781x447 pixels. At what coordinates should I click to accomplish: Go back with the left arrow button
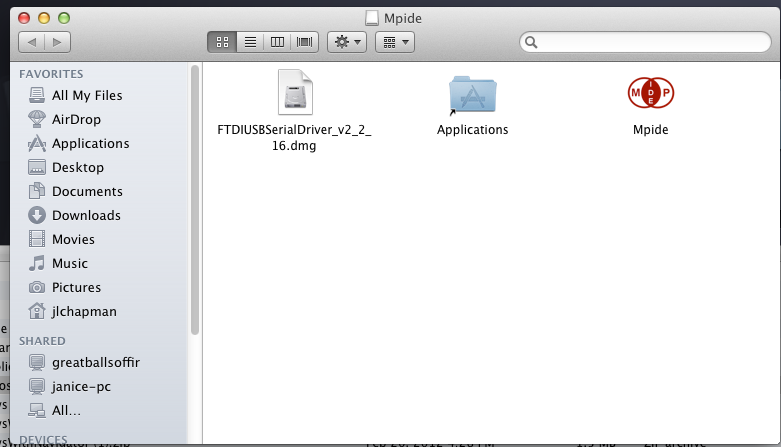[32, 42]
